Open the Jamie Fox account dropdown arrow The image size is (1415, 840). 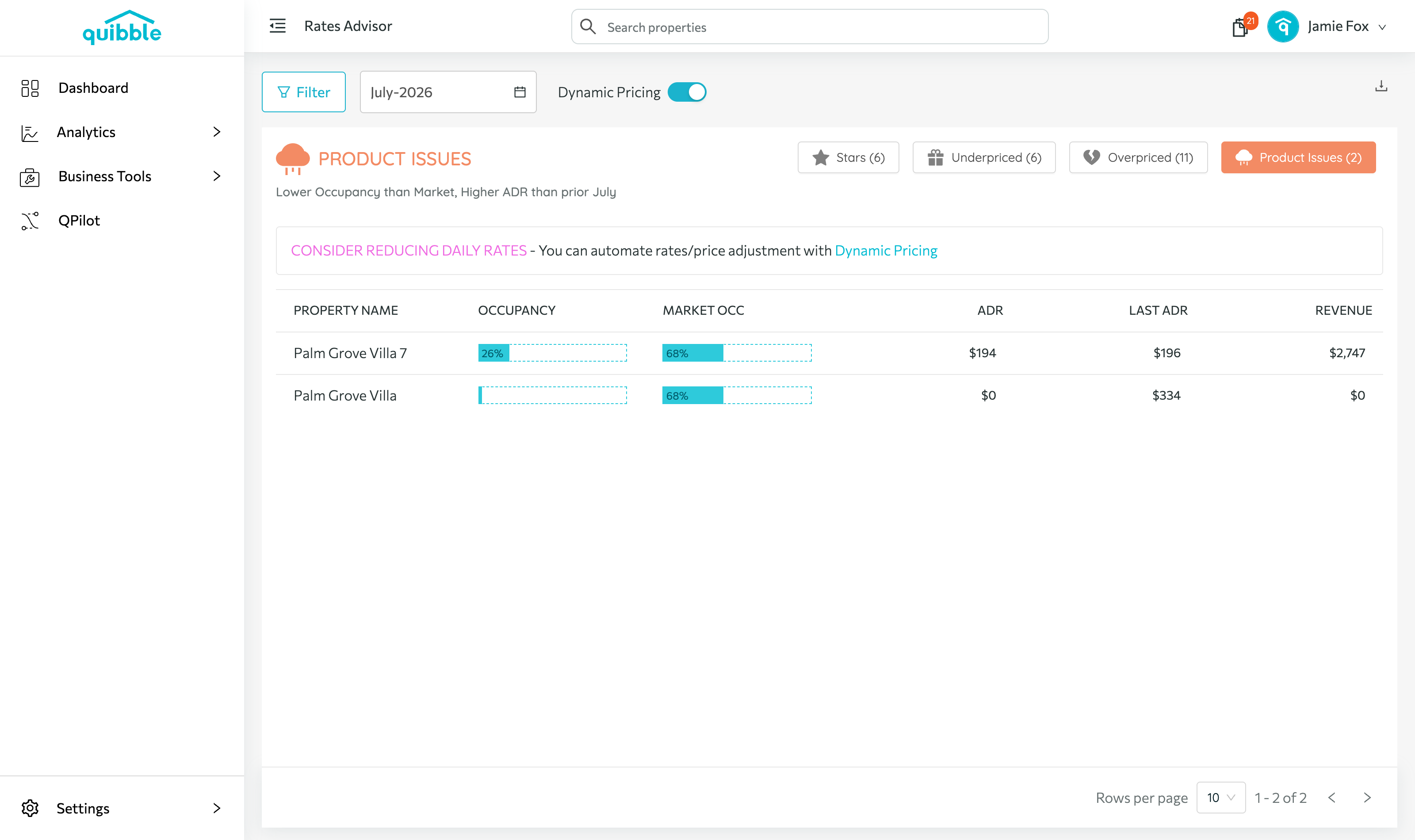click(1382, 27)
